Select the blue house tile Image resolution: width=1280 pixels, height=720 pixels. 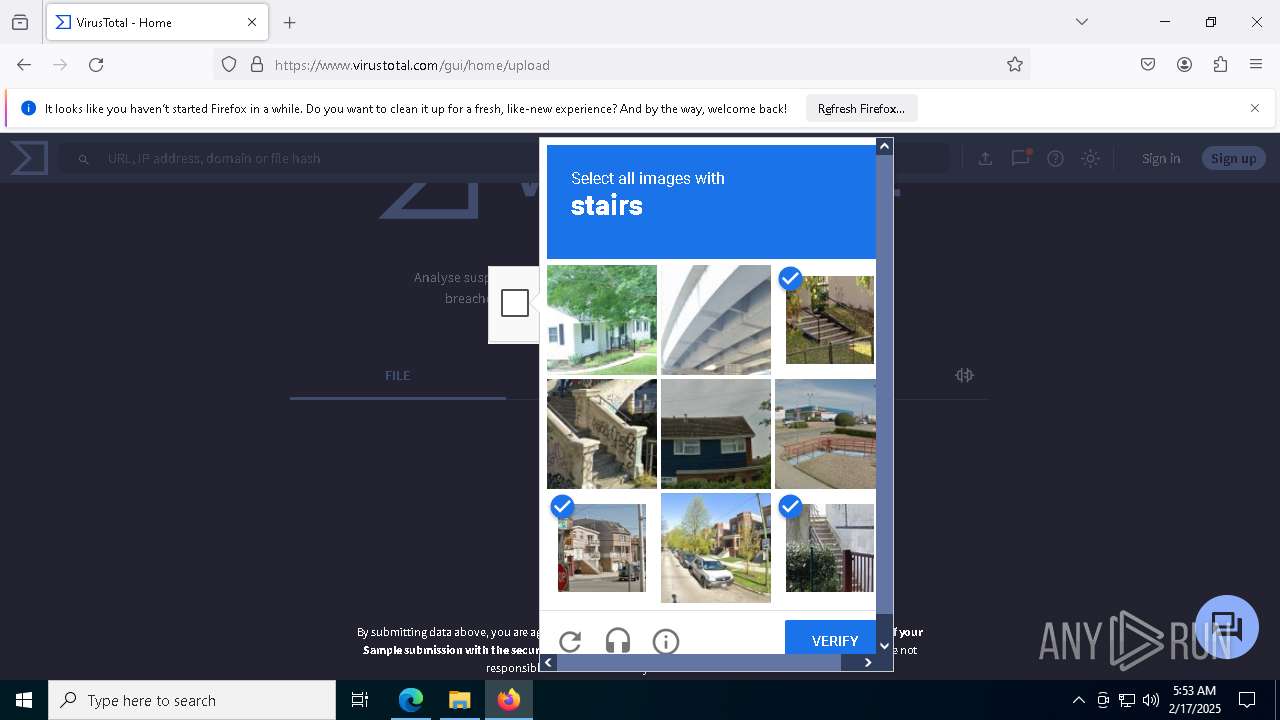[x=716, y=434]
